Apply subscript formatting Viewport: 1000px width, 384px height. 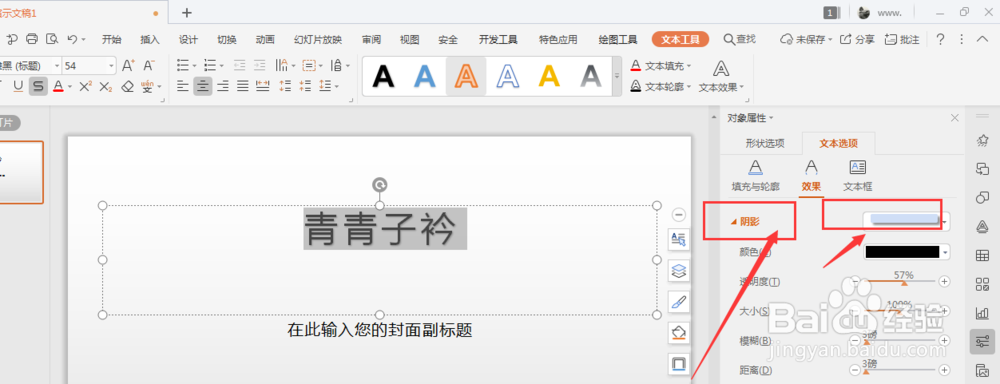106,86
